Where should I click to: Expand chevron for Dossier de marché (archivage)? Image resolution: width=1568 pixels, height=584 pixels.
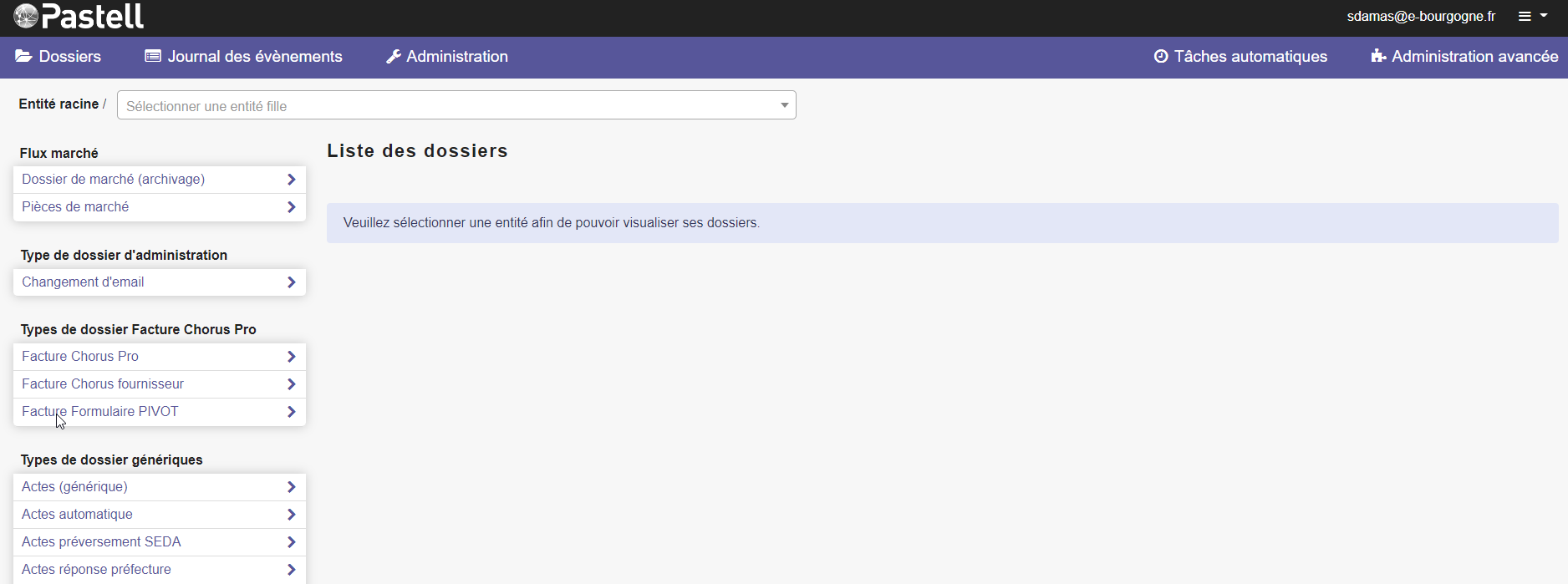click(291, 180)
